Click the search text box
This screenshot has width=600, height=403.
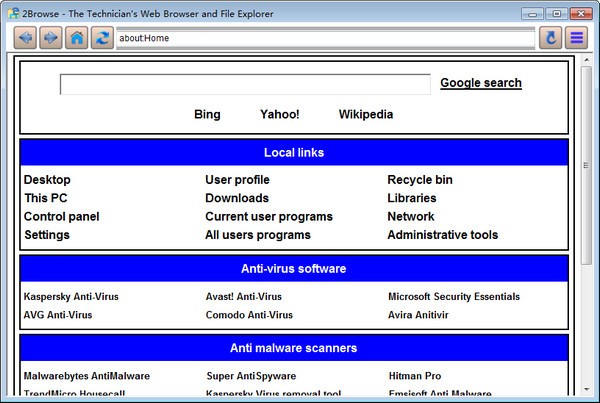coord(245,84)
